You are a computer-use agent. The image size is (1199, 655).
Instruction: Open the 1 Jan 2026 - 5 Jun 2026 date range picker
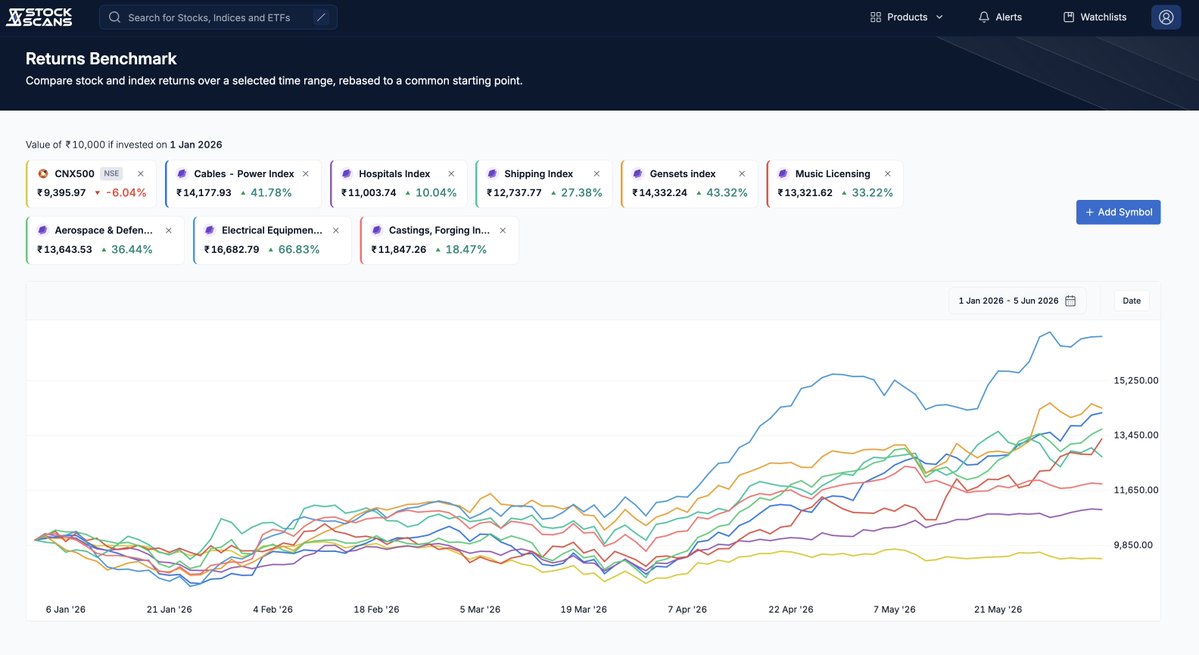pyautogui.click(x=1017, y=300)
